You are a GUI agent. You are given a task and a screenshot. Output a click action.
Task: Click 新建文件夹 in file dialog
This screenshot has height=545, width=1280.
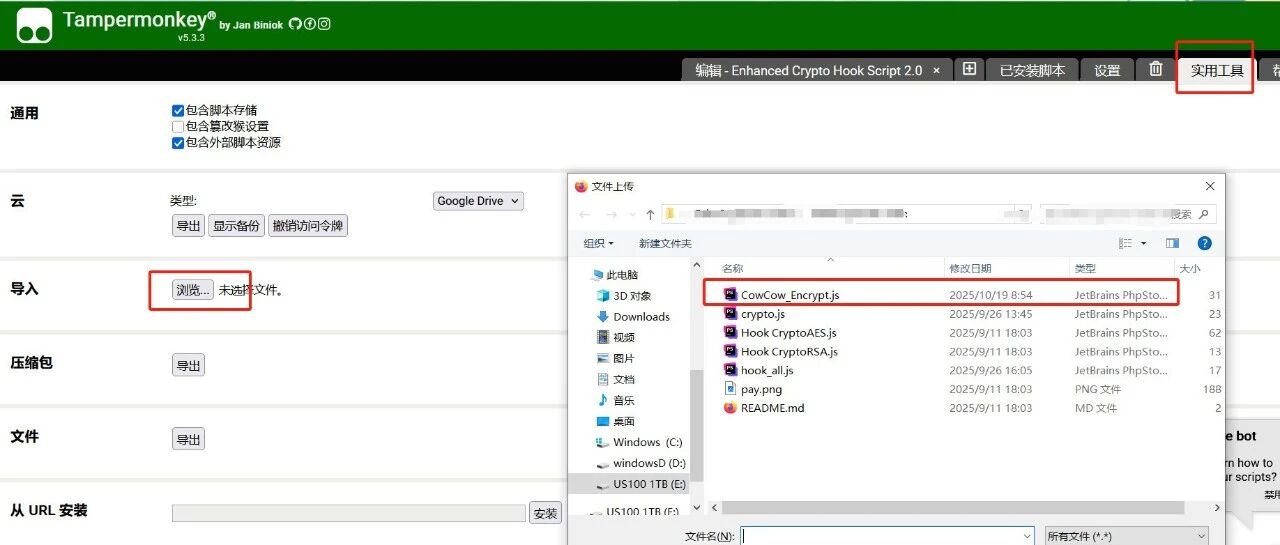(x=665, y=243)
